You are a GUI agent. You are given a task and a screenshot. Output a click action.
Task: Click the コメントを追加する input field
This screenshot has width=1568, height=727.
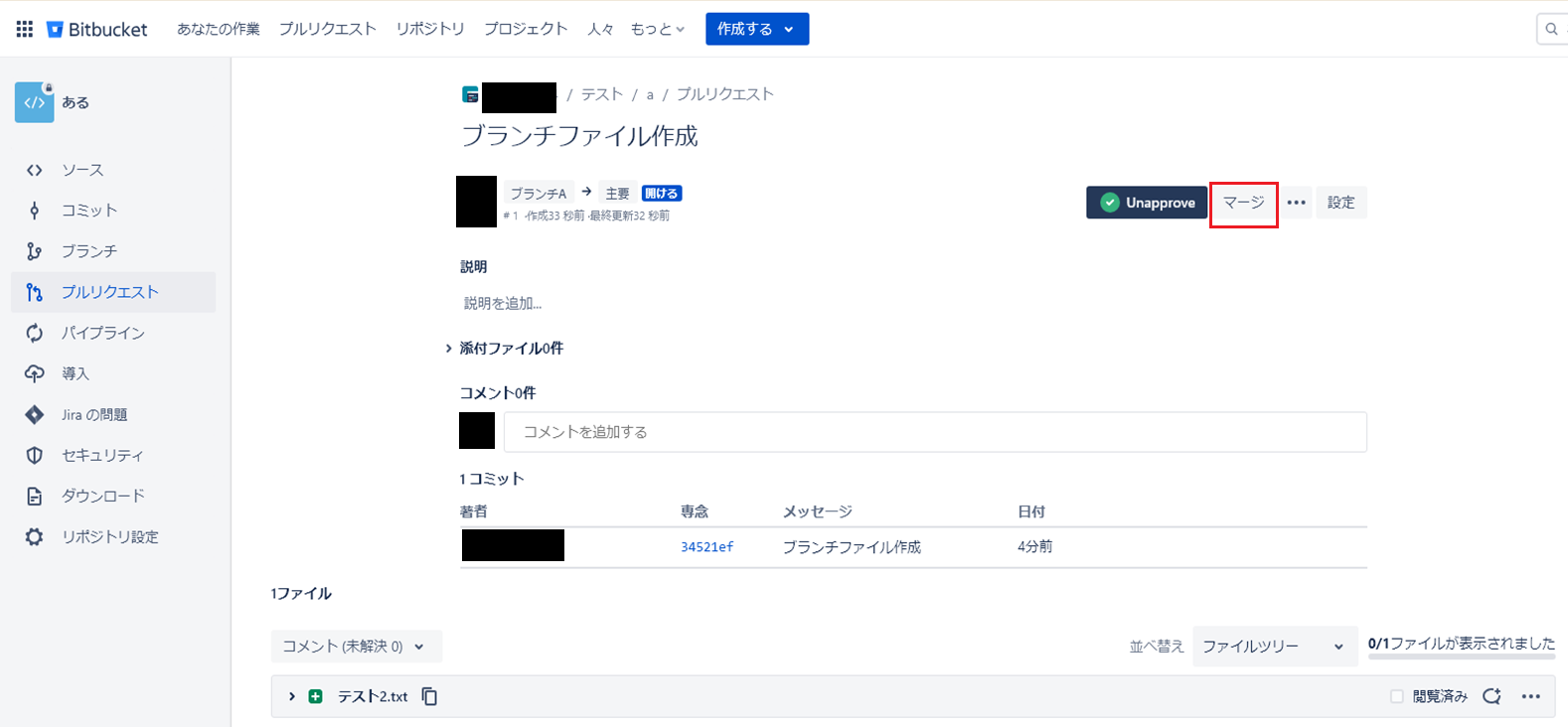[x=935, y=432]
